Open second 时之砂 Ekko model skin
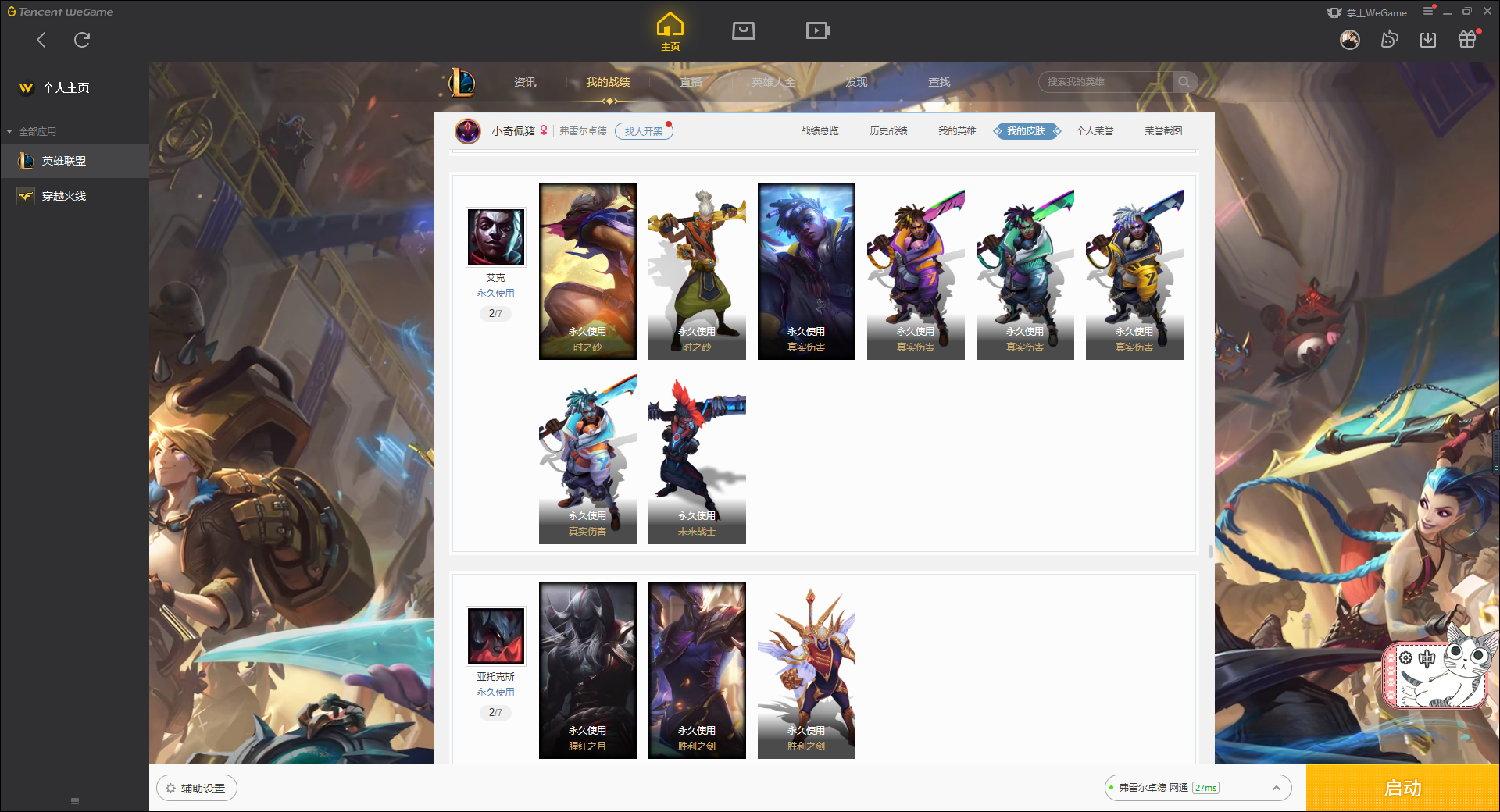 pos(697,271)
